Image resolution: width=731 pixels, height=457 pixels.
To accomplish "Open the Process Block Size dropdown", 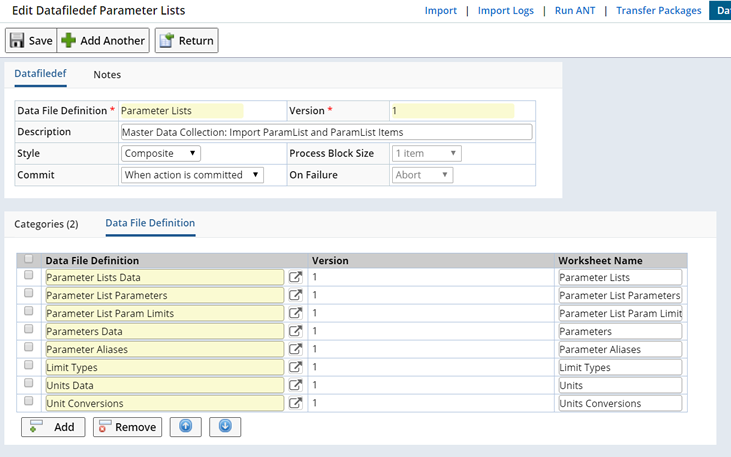I will tap(427, 153).
